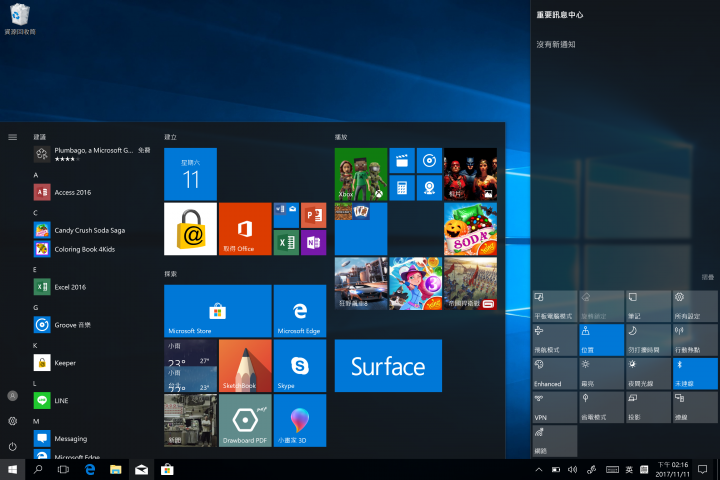Viewport: 720px width, 480px height.
Task: Toggle Night light quick action
Action: coord(648,373)
